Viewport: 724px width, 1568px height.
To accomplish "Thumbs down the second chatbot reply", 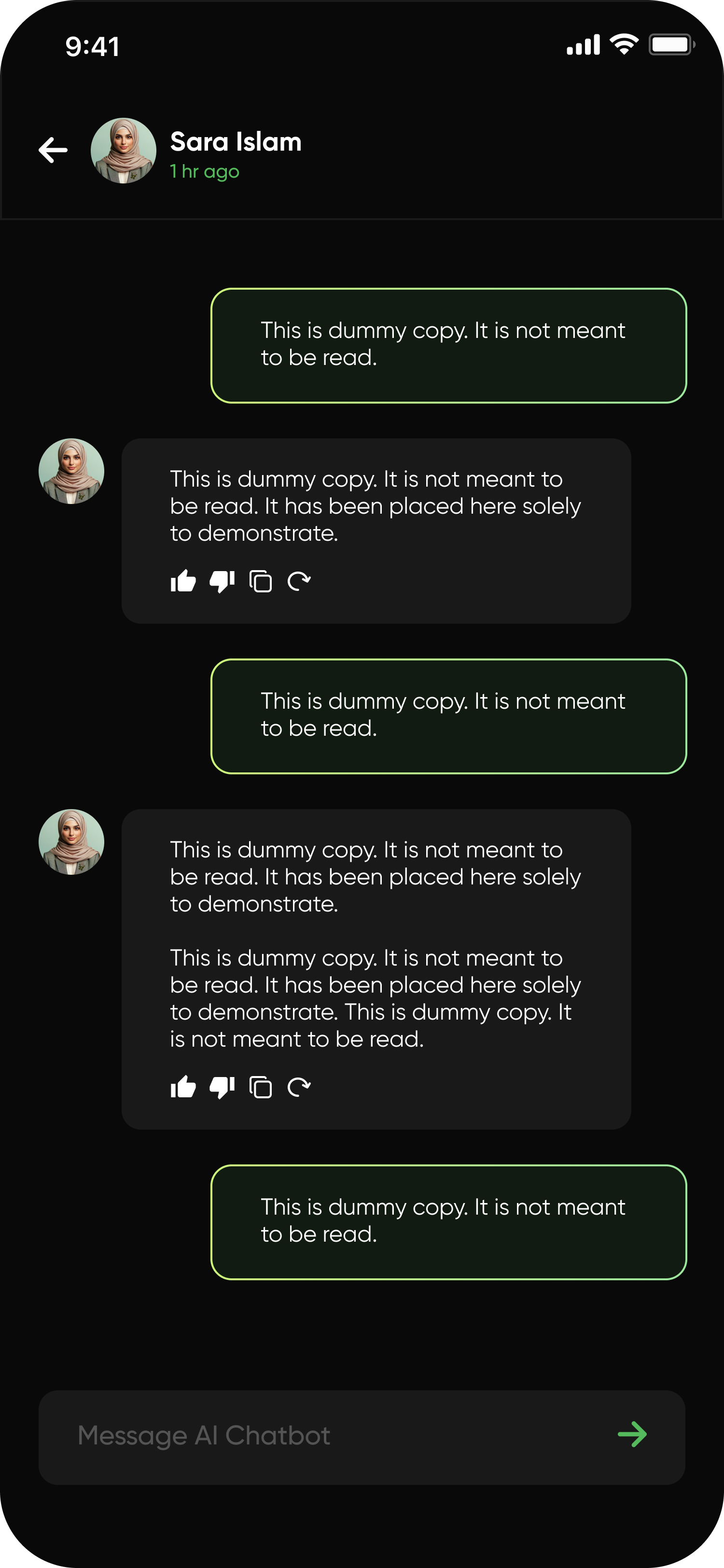I will 222,1087.
